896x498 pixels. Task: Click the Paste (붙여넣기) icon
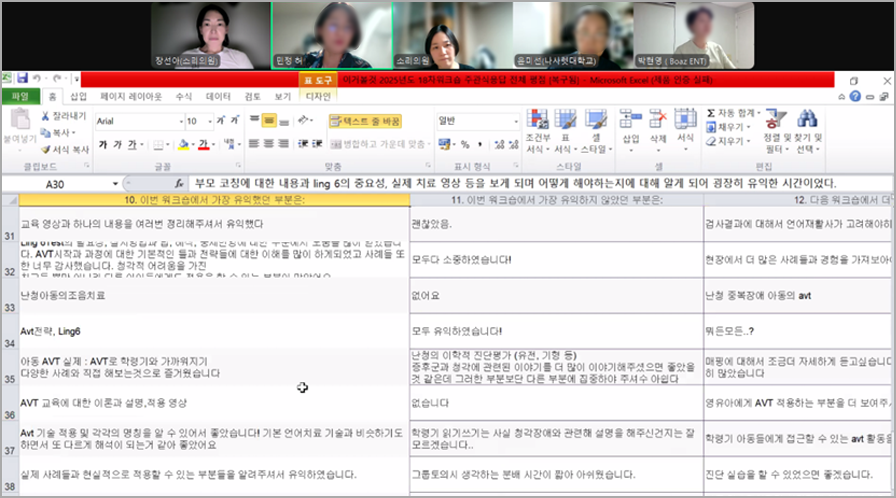click(20, 120)
